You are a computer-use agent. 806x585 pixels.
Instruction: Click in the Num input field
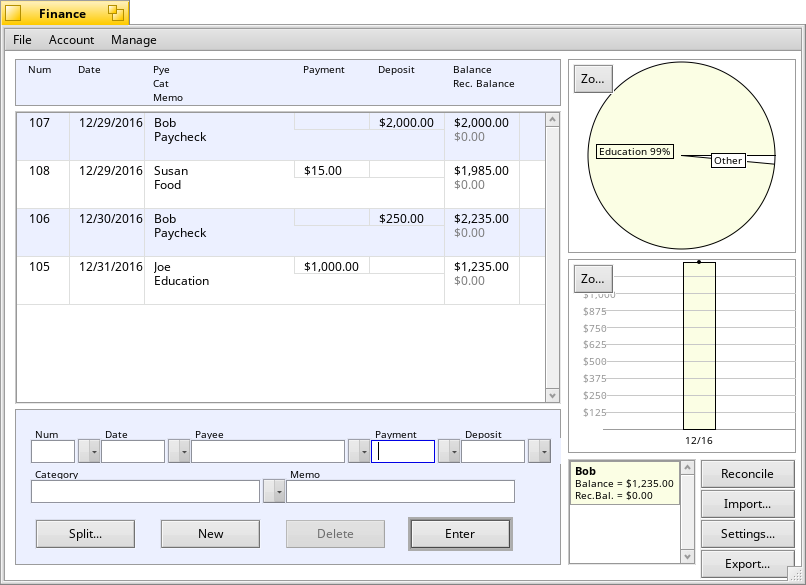point(53,452)
